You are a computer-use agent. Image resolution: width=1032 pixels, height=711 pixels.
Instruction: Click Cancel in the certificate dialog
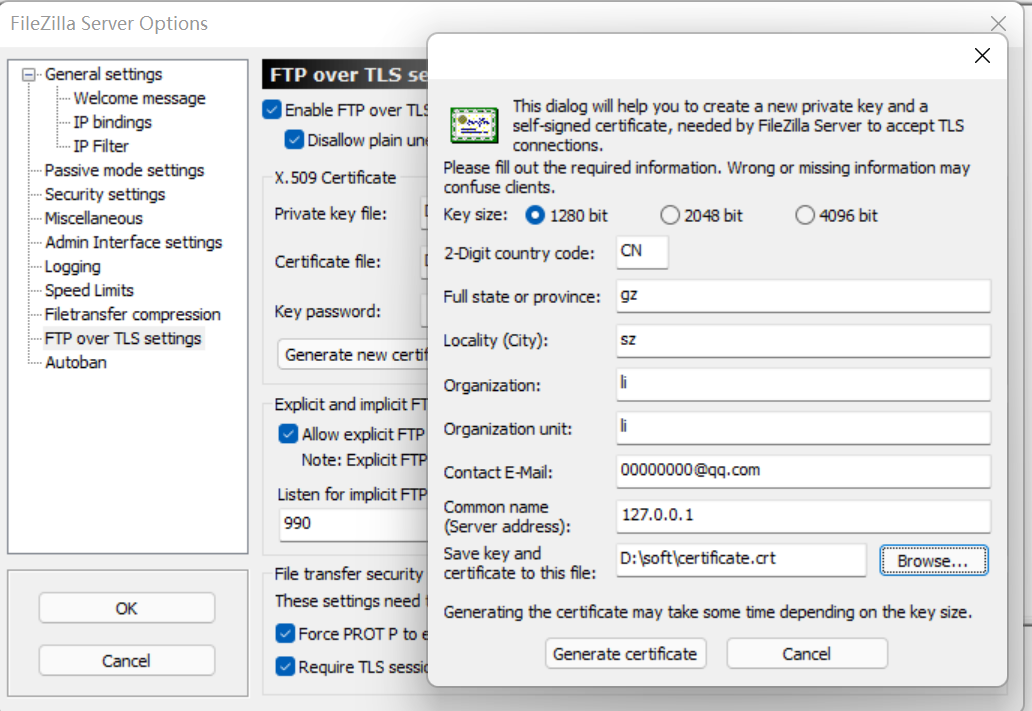pyautogui.click(x=807, y=654)
